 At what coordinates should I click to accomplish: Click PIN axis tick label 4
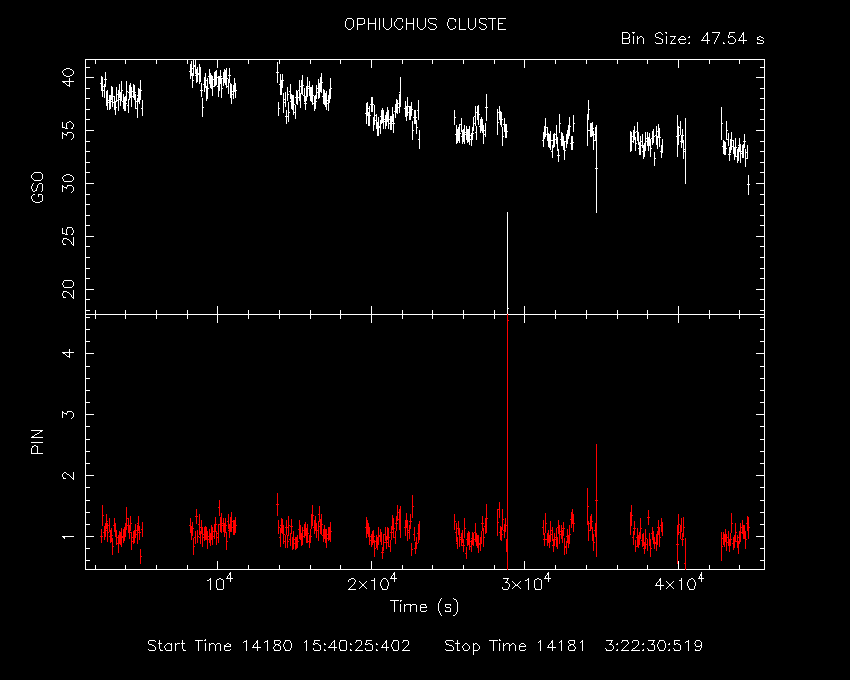69,353
